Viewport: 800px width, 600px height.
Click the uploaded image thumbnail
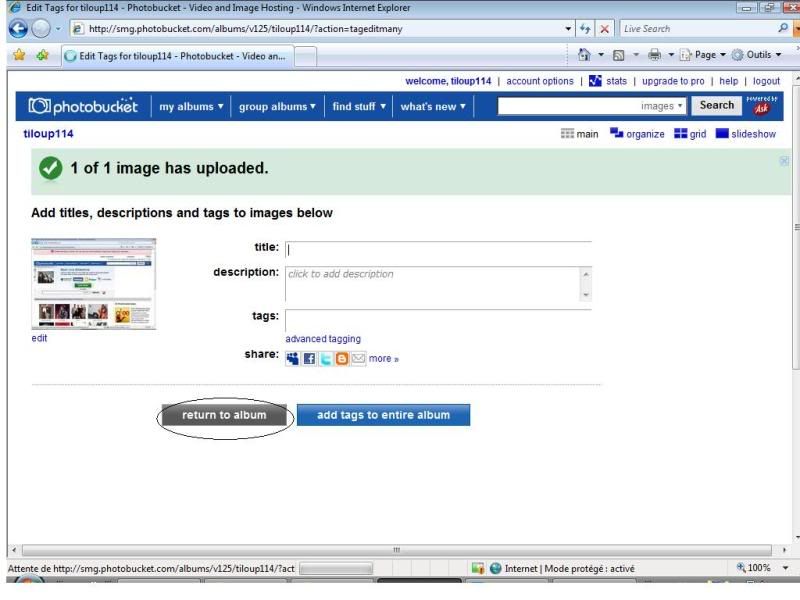[x=93, y=284]
